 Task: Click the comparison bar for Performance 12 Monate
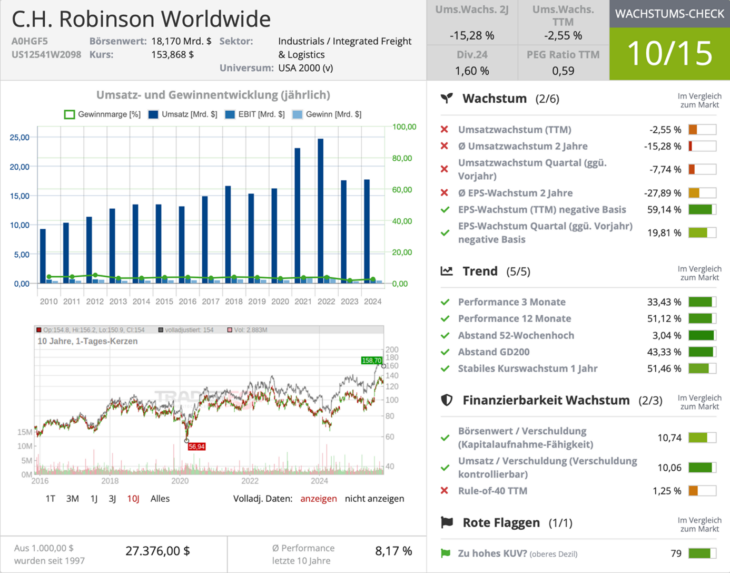click(699, 319)
